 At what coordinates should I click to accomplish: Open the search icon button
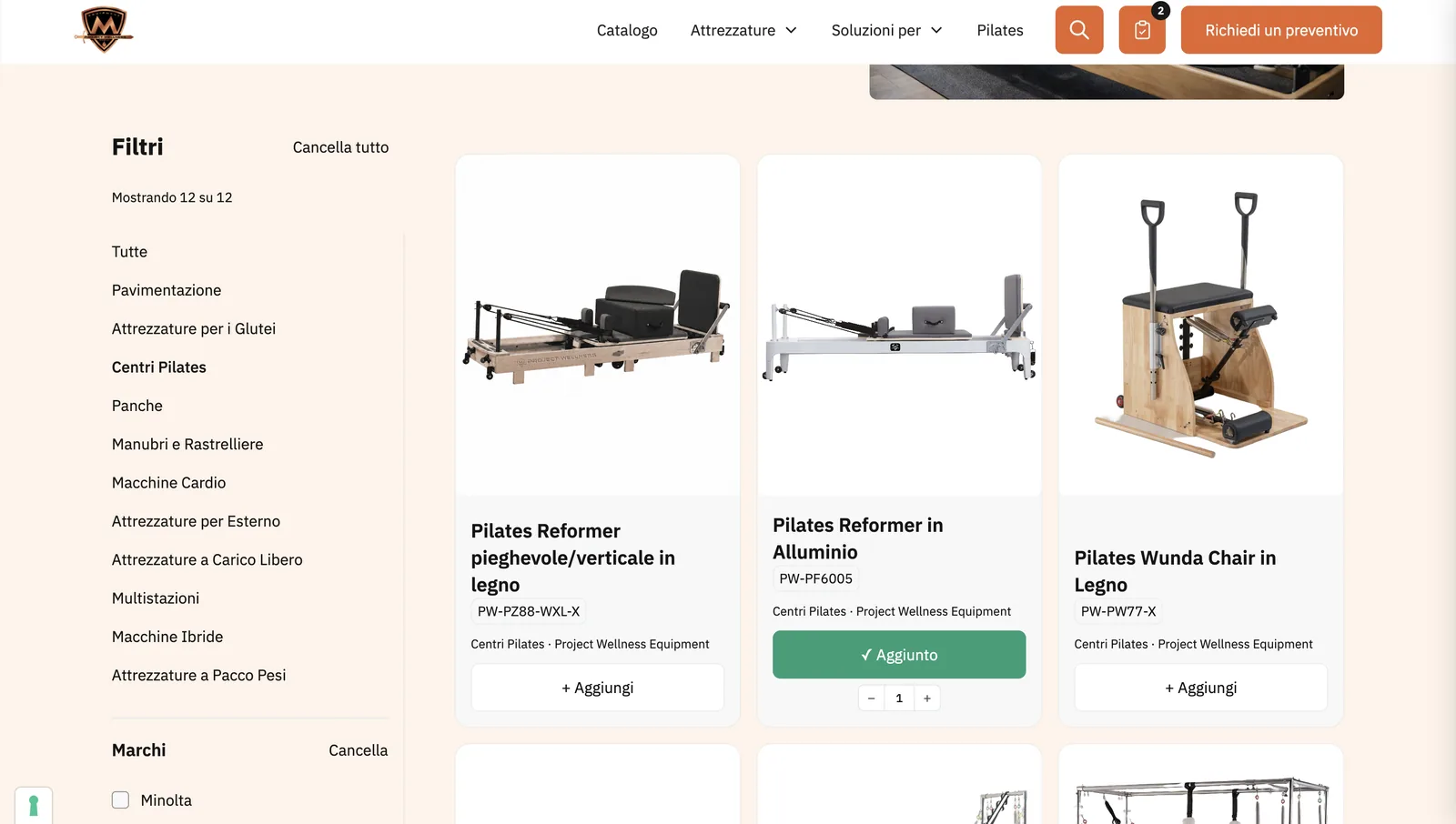pyautogui.click(x=1079, y=30)
